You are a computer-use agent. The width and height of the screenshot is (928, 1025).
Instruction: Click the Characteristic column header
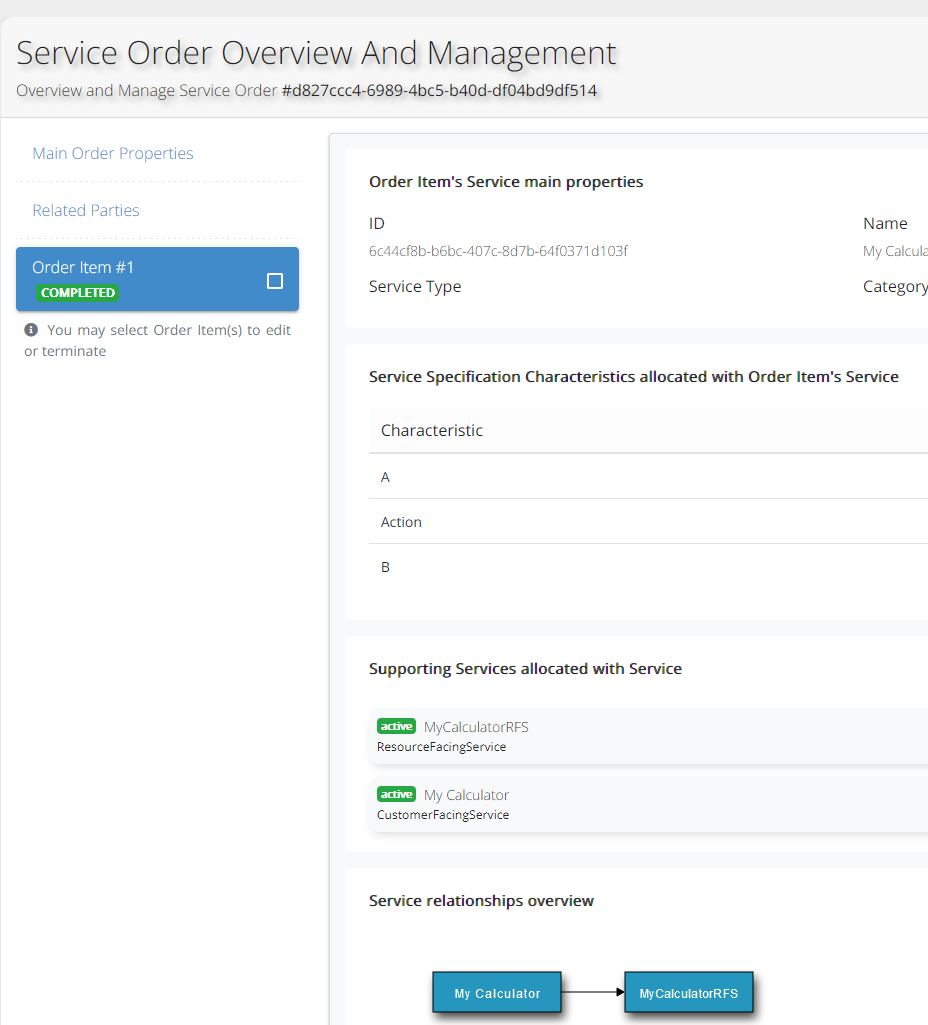point(432,430)
